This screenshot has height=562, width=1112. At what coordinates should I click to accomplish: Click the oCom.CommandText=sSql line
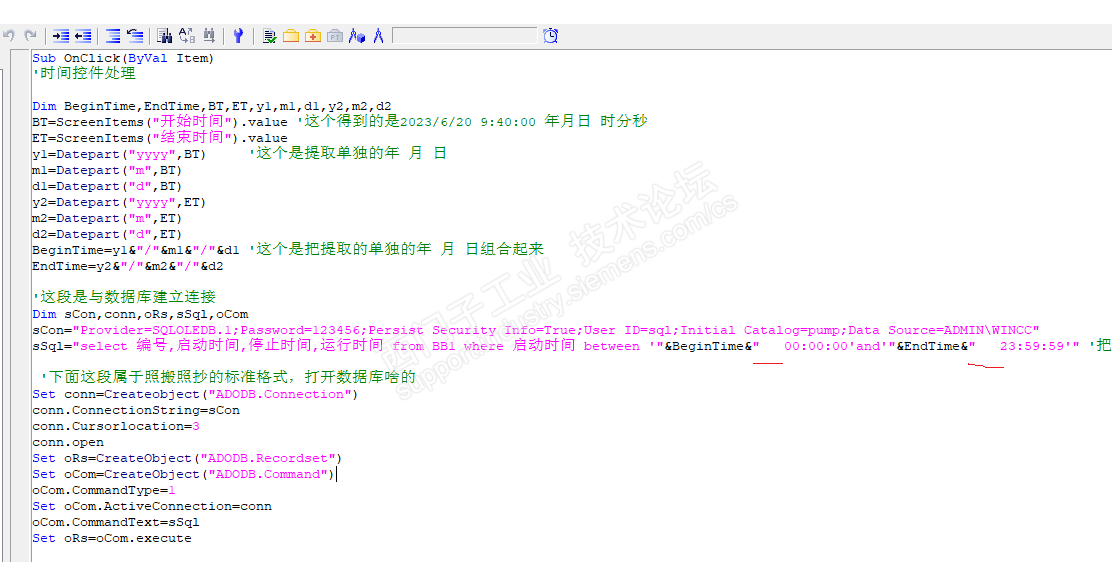point(116,522)
